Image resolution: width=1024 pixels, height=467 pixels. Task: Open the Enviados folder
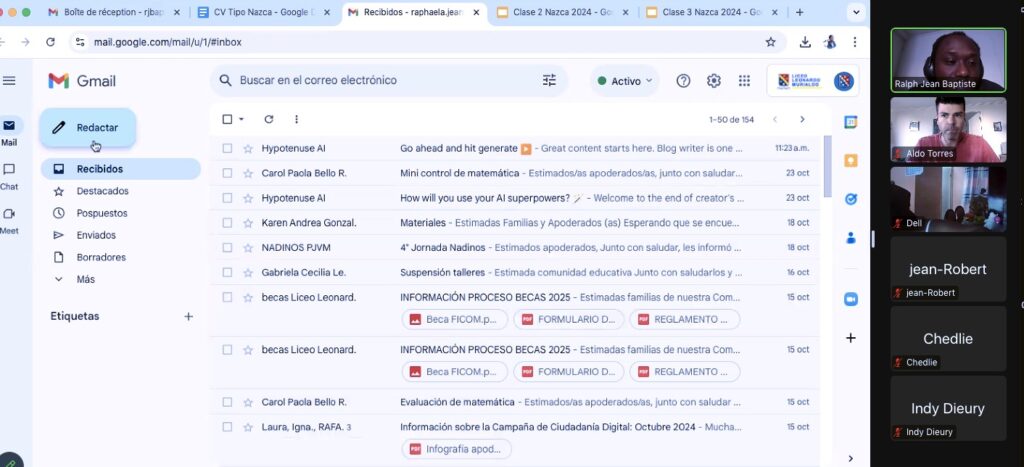[96, 235]
